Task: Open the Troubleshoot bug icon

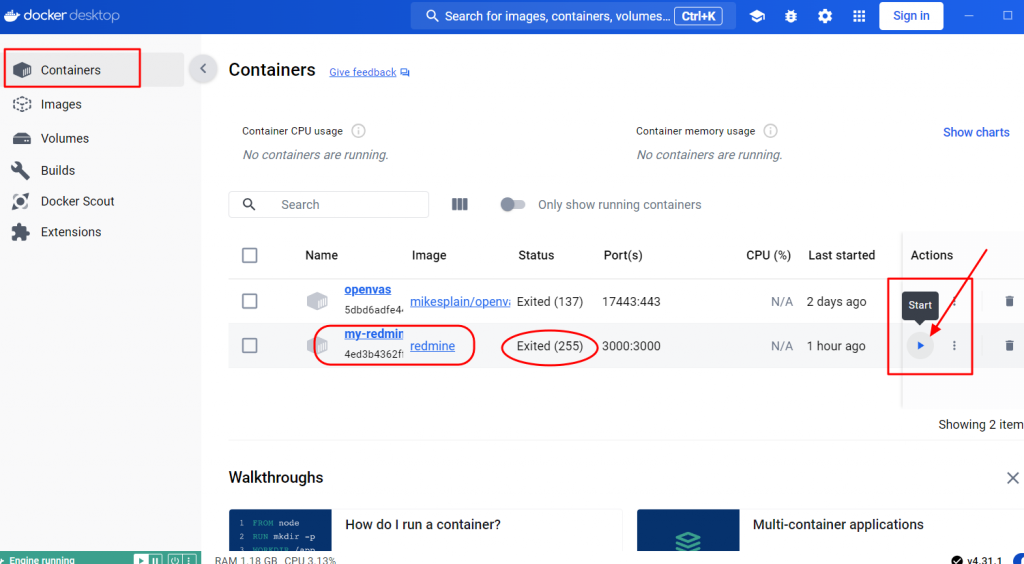Action: 791,16
